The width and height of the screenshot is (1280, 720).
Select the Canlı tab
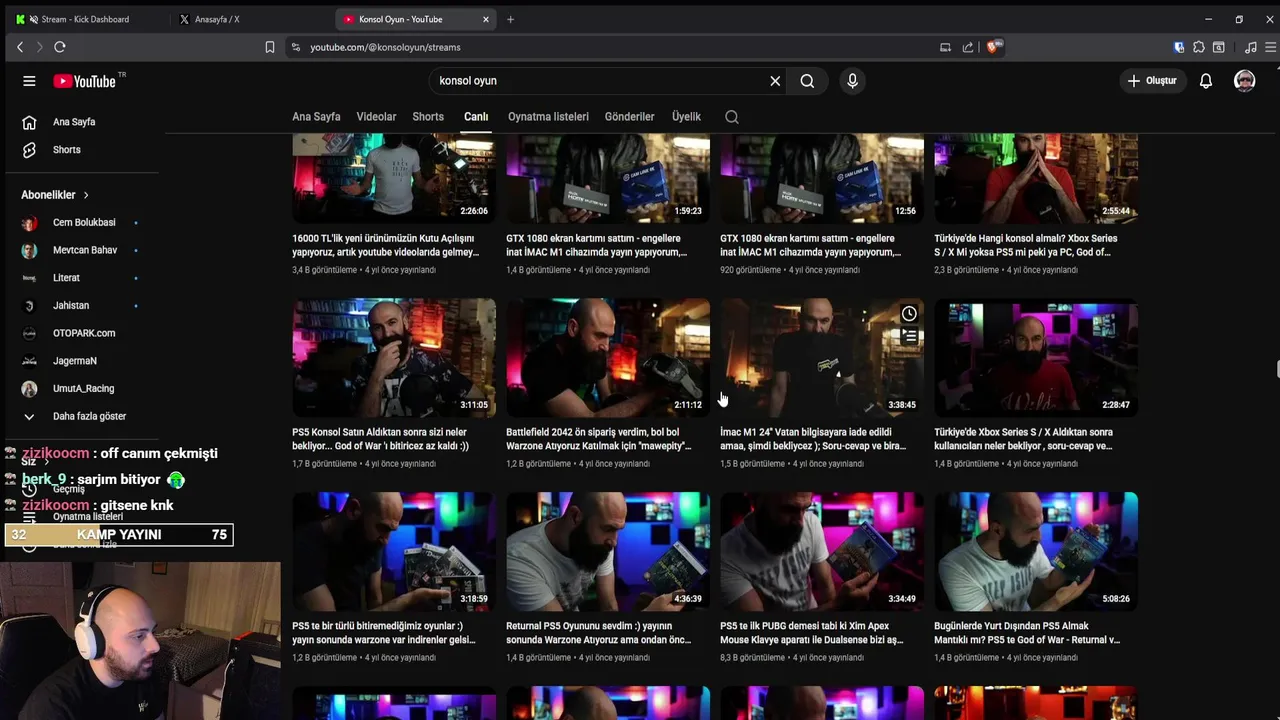pos(476,117)
